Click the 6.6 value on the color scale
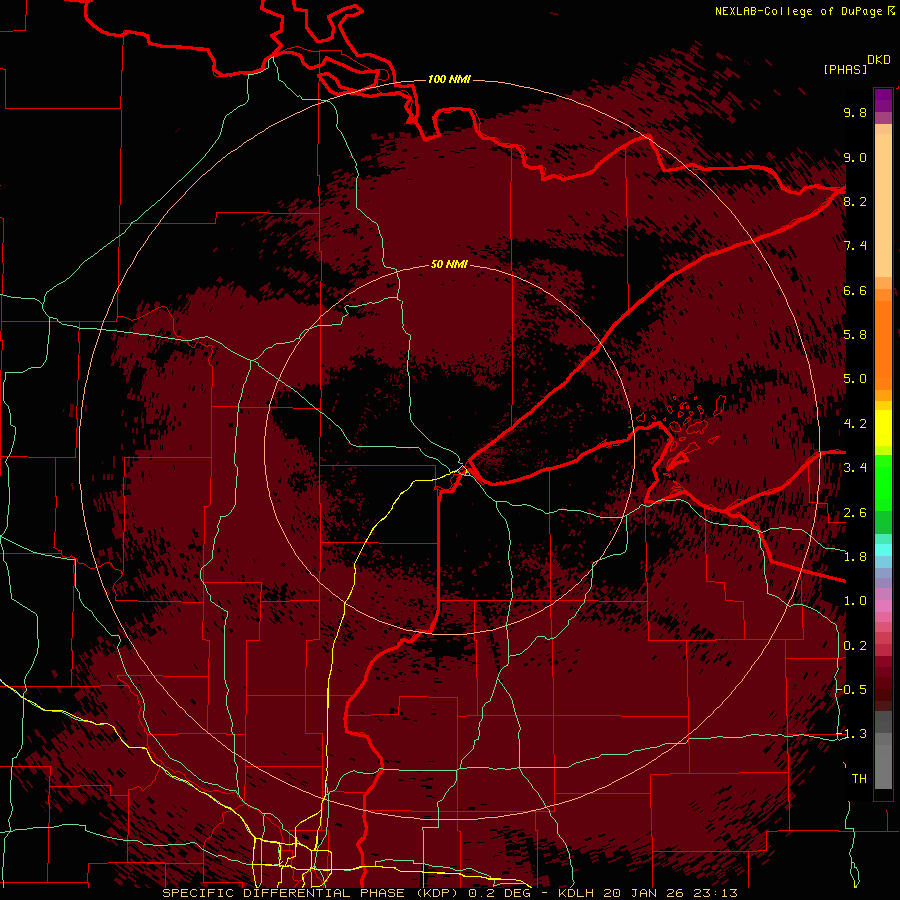The height and width of the screenshot is (900, 900). [x=855, y=290]
